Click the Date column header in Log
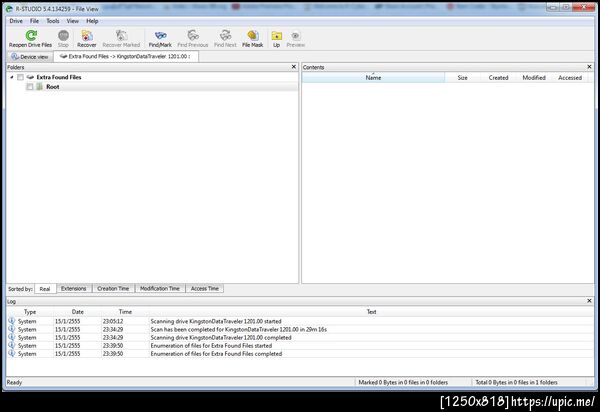Image resolution: width=600 pixels, height=412 pixels. pos(78,312)
